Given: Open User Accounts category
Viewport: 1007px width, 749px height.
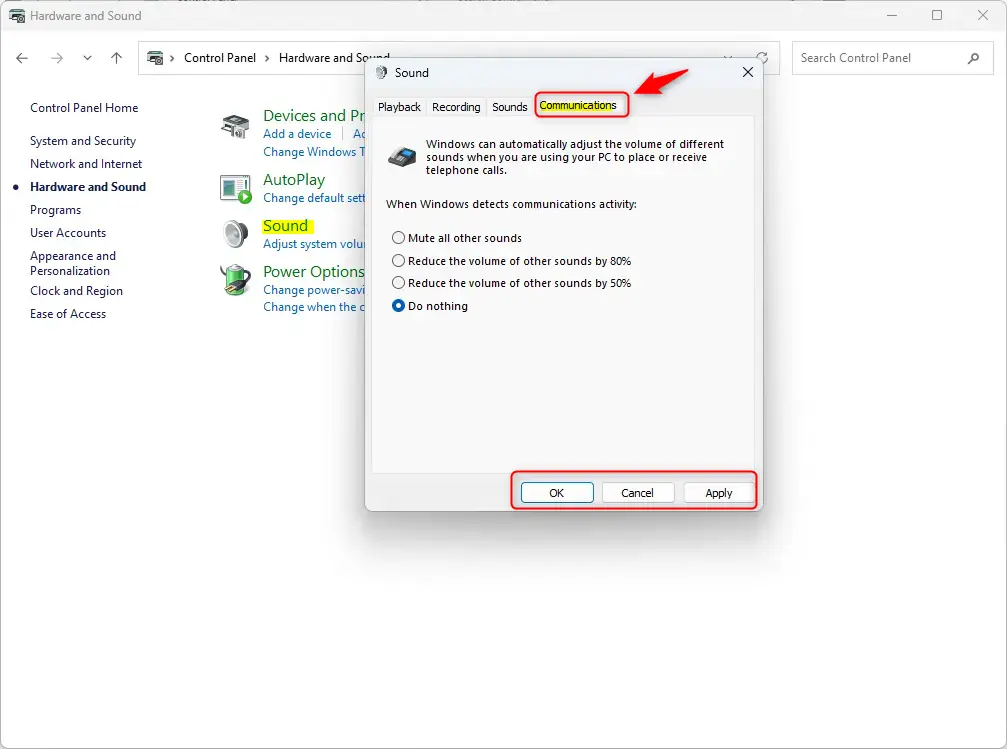Looking at the screenshot, I should coord(68,233).
